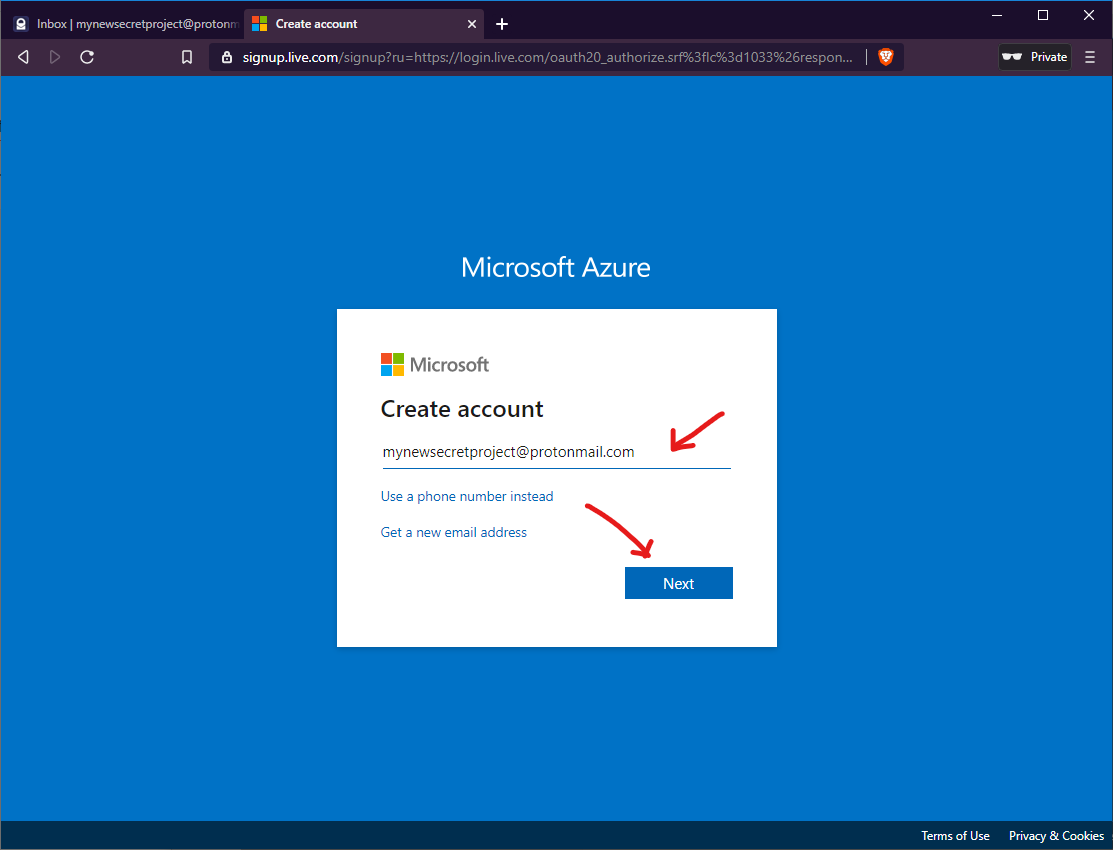The height and width of the screenshot is (850, 1113).
Task: Click the padlock site security icon
Action: [226, 57]
